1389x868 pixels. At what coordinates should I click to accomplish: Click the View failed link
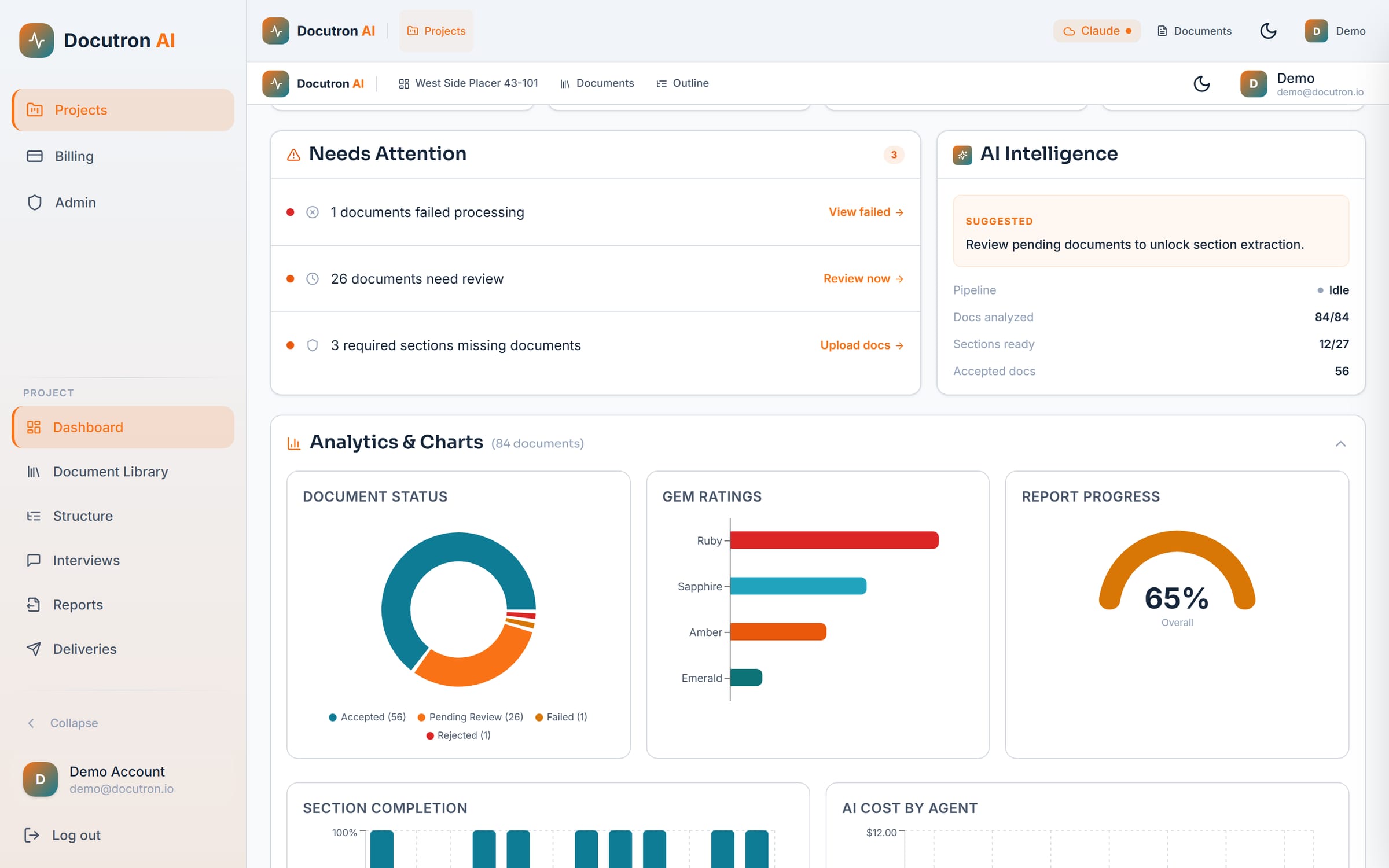pyautogui.click(x=866, y=212)
